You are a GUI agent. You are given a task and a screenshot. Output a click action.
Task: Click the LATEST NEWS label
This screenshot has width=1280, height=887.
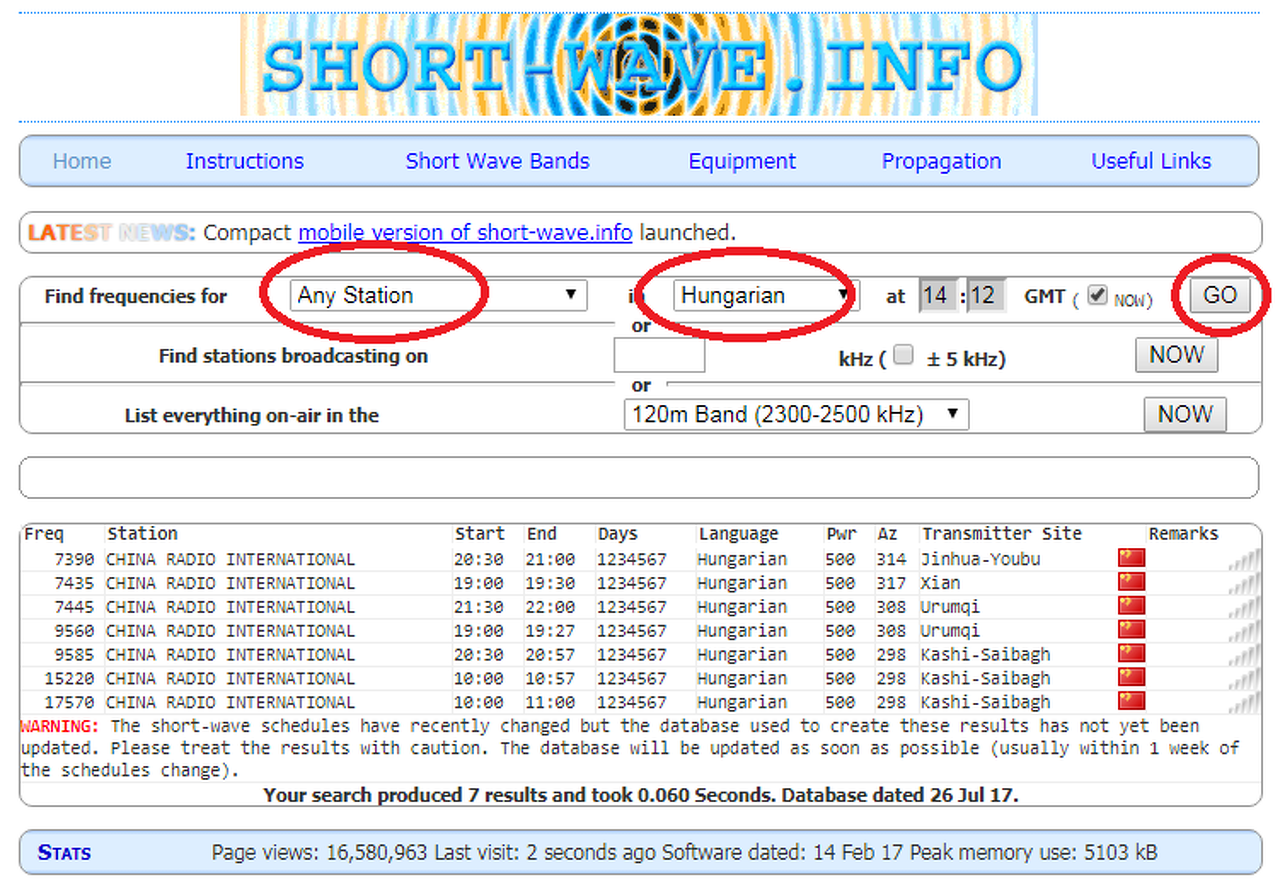(111, 233)
